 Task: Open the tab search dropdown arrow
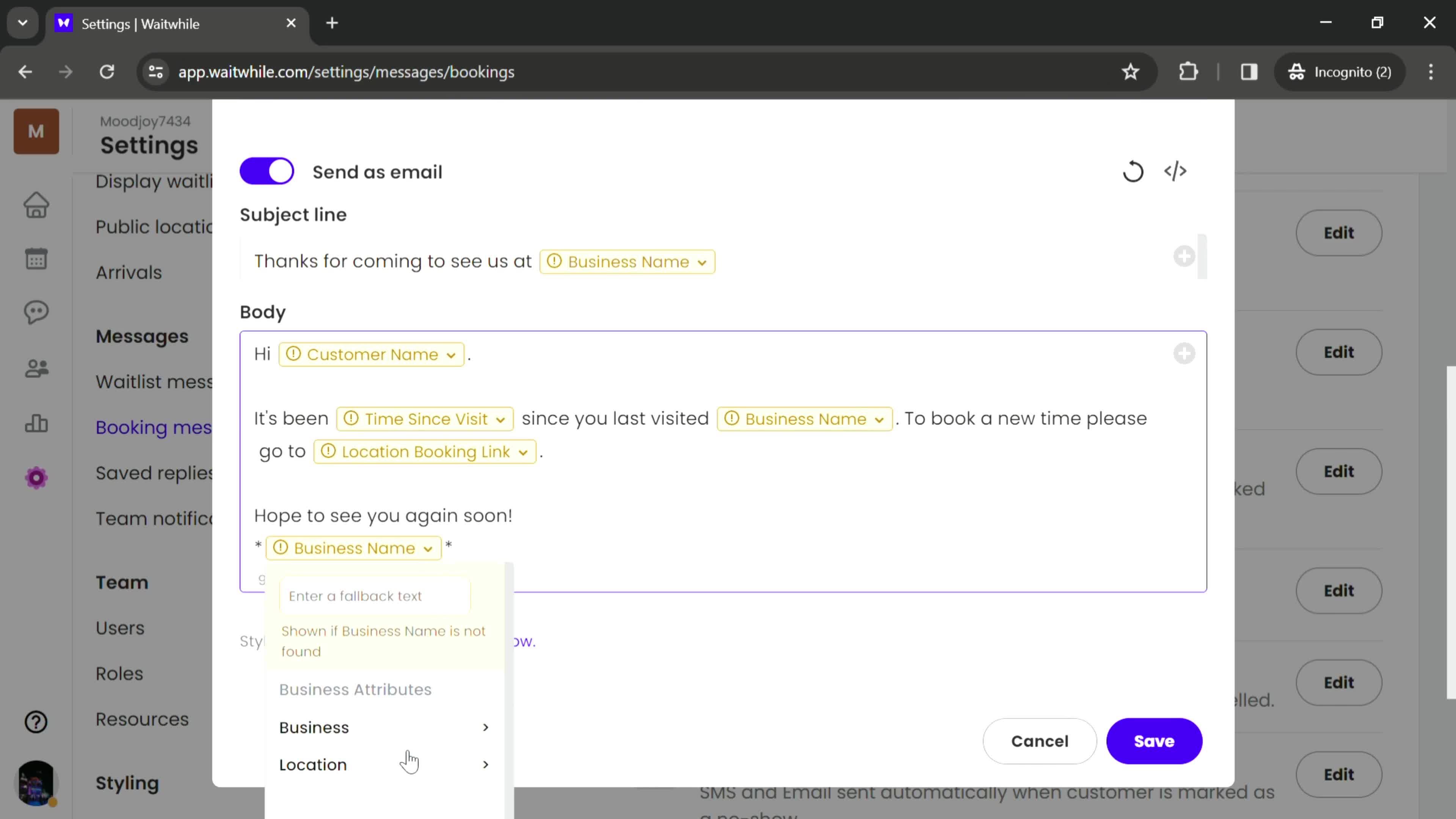(23, 23)
